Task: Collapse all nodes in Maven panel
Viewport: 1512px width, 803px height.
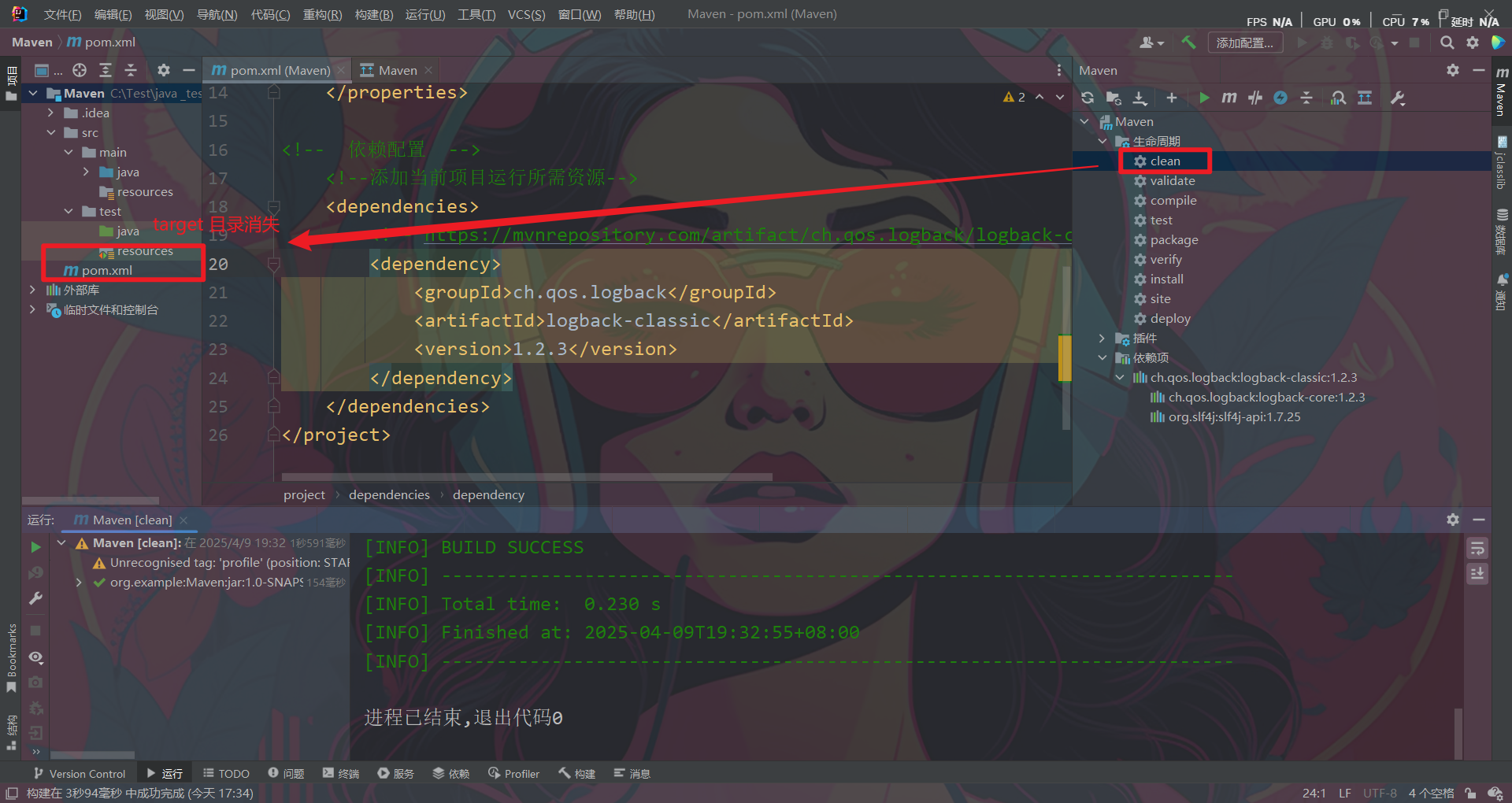Action: pyautogui.click(x=1306, y=98)
